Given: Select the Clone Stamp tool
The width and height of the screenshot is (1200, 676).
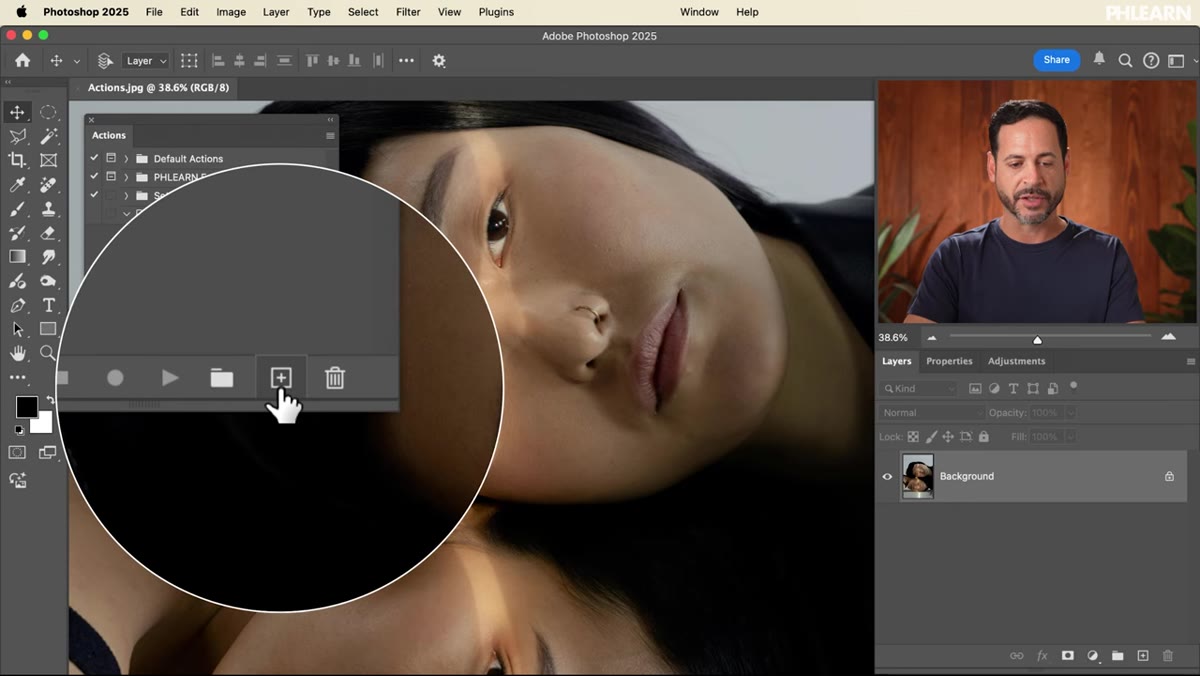Looking at the screenshot, I should click(x=48, y=209).
